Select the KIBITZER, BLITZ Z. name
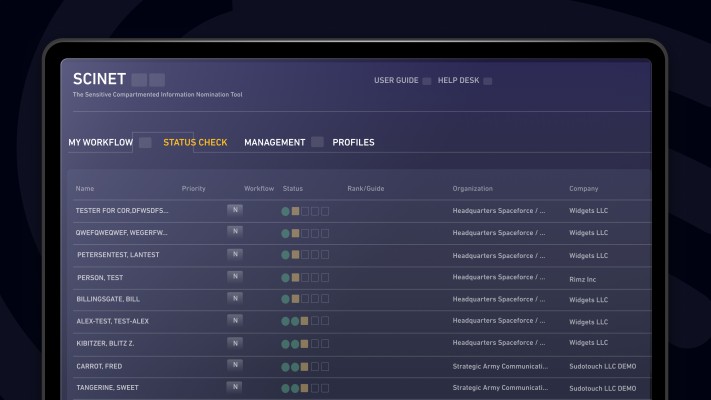This screenshot has height=400, width=711. pos(105,343)
